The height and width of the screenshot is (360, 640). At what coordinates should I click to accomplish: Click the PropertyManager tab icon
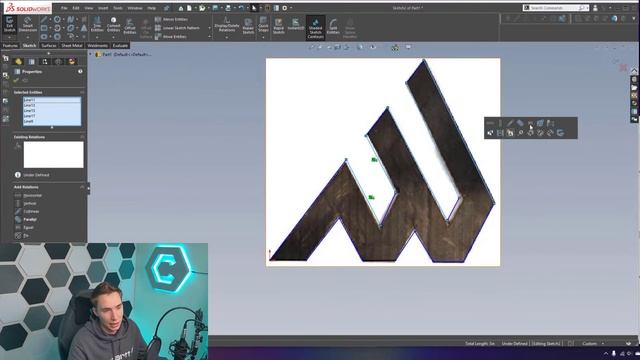tap(31, 62)
